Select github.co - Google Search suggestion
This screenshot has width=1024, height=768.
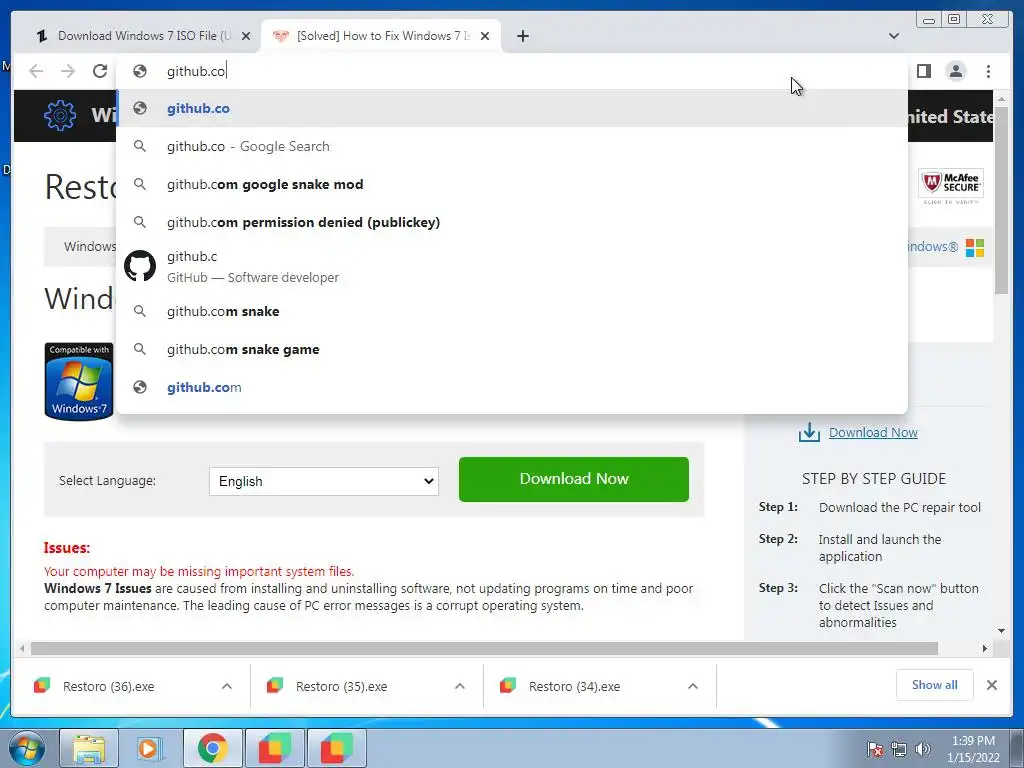point(511,146)
